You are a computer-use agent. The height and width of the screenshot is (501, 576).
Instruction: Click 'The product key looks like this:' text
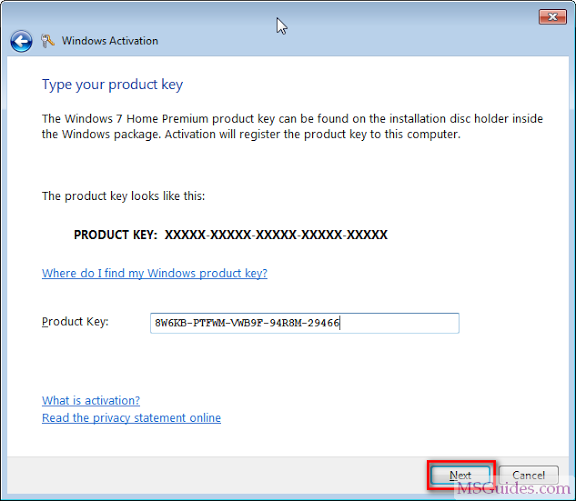(x=123, y=196)
